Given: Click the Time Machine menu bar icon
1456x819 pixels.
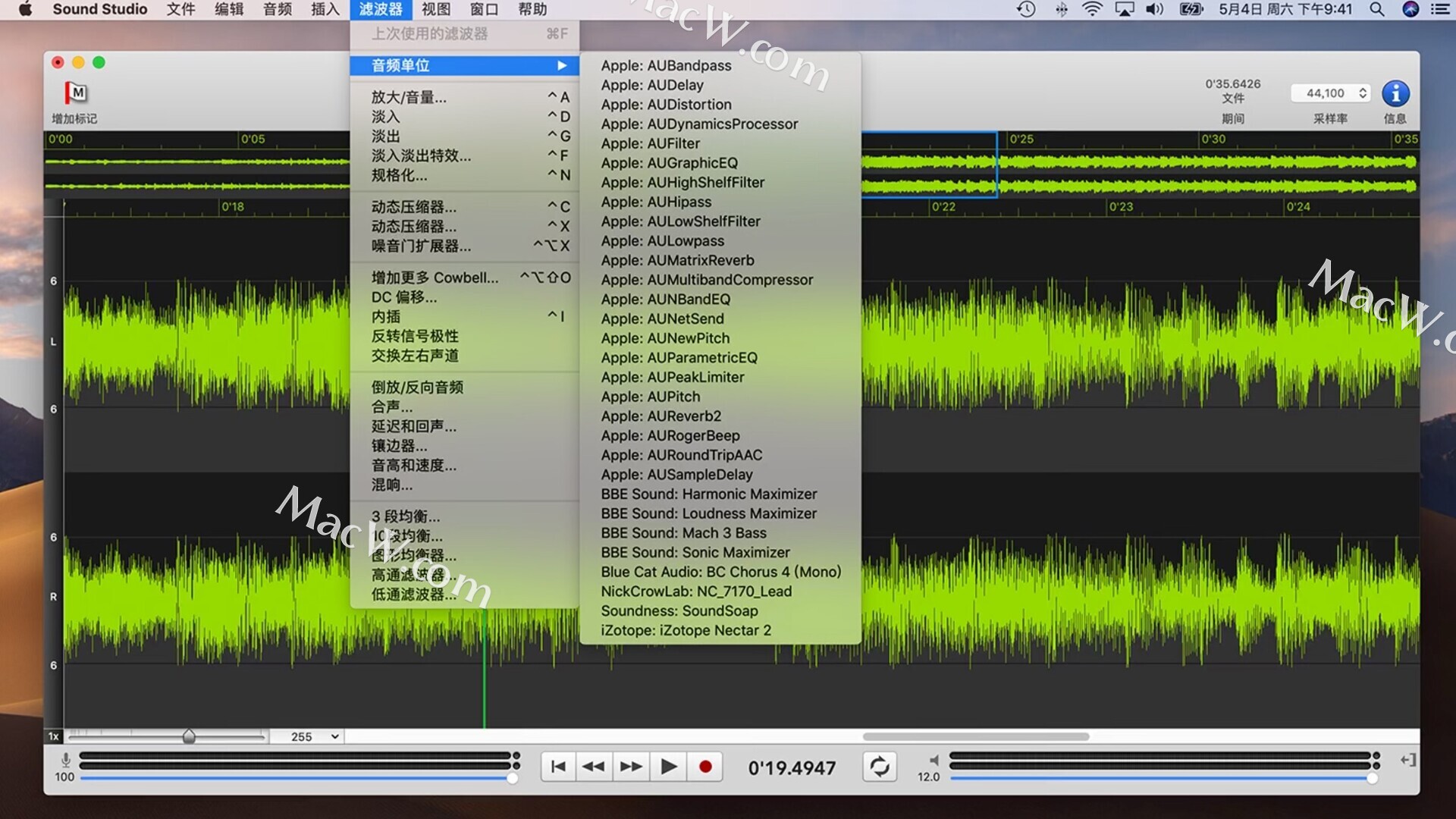Looking at the screenshot, I should pos(1026,9).
